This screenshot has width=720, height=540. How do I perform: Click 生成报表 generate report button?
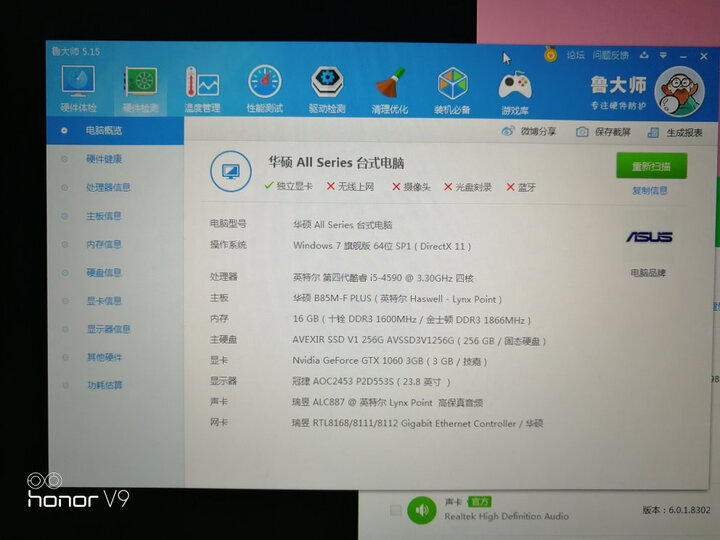coord(675,133)
